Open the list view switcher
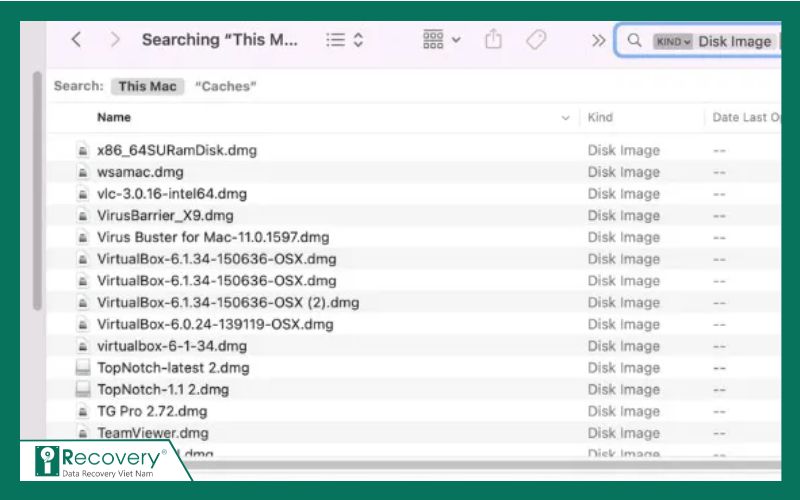800x500 pixels. click(x=344, y=40)
